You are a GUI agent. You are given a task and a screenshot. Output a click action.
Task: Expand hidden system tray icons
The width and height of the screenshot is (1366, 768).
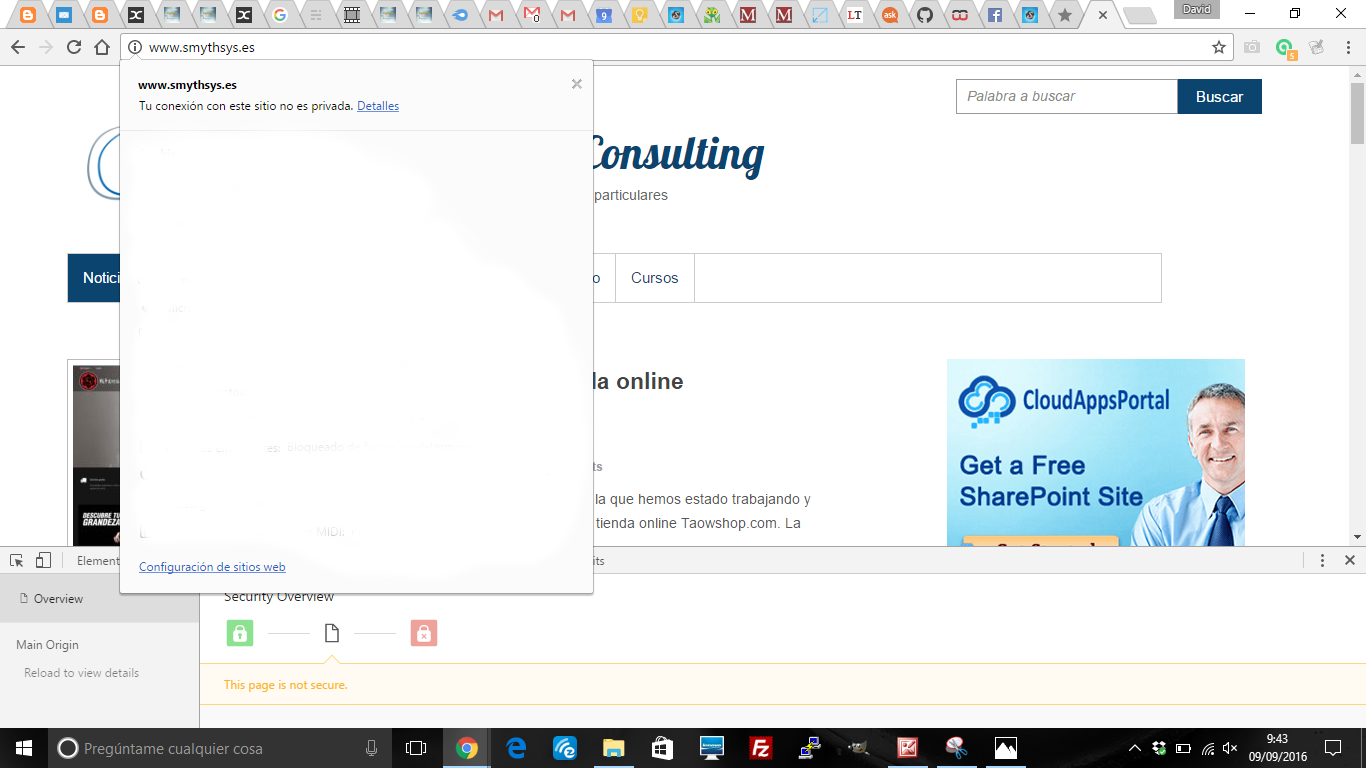pos(1134,748)
